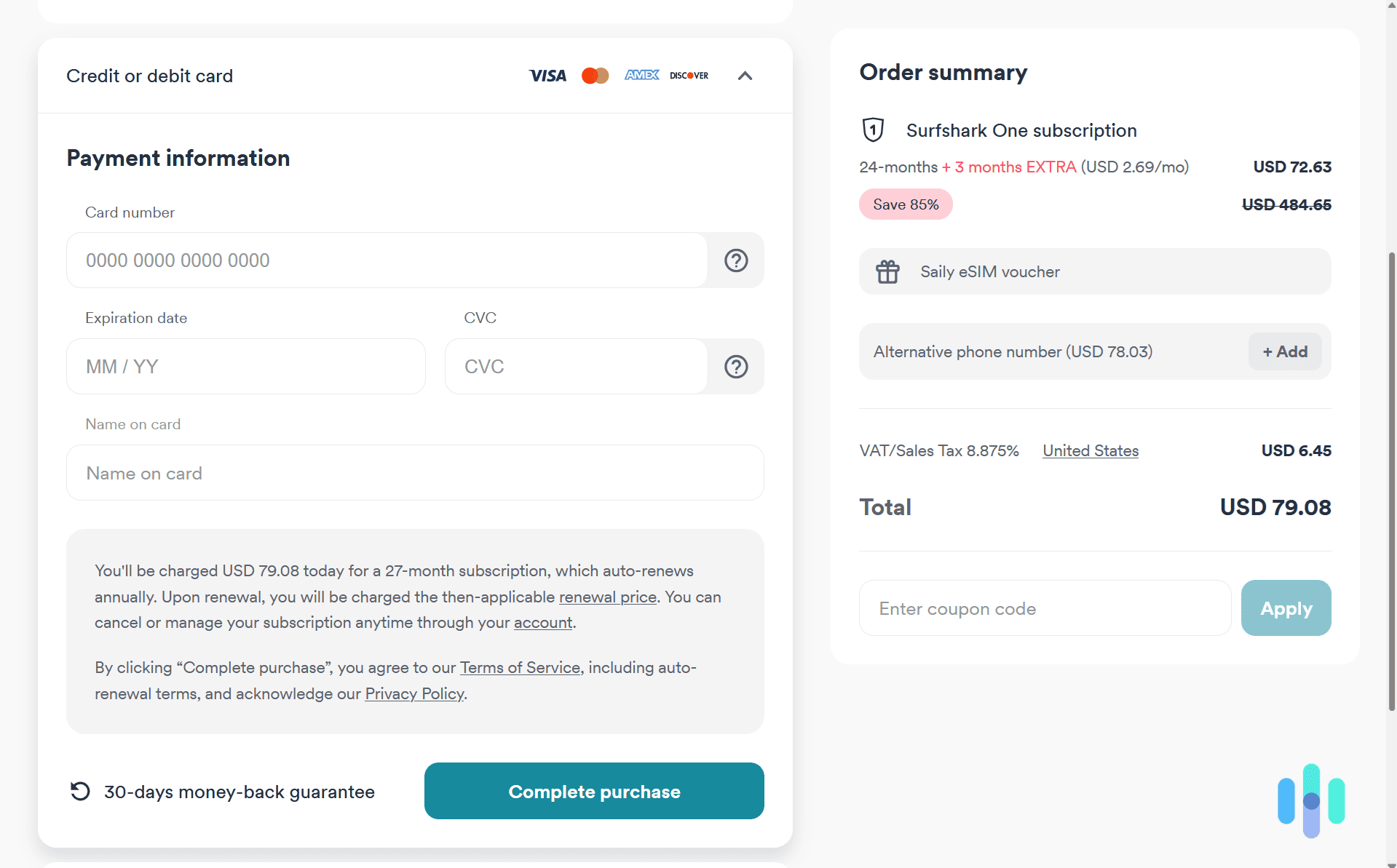Change tax region from United States
The image size is (1397, 868).
1090,450
